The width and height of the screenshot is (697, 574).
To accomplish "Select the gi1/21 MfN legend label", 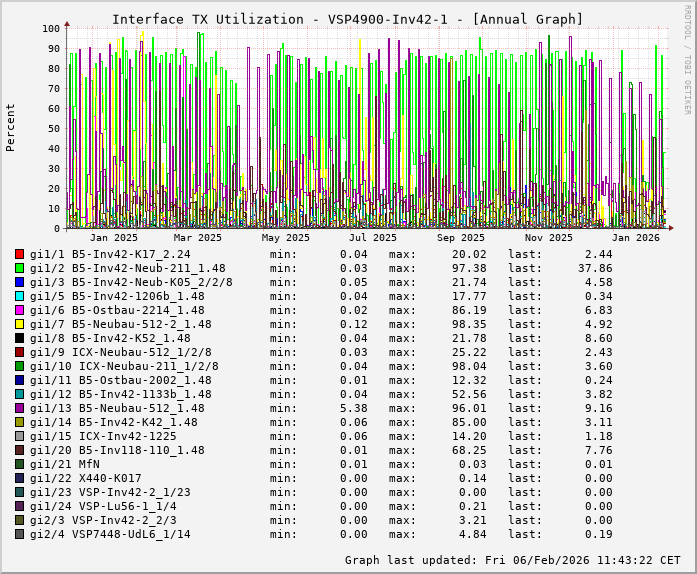I will click(x=65, y=464).
